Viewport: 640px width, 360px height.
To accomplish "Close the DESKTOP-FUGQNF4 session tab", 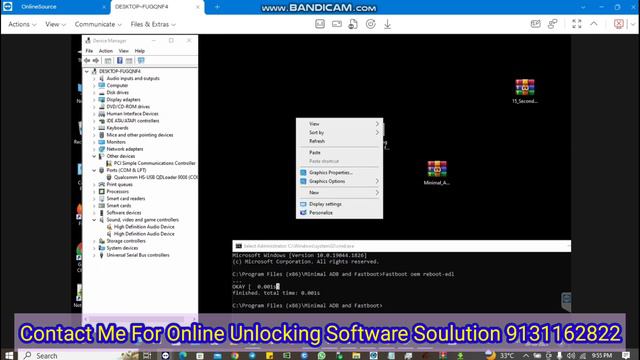I will (x=198, y=7).
